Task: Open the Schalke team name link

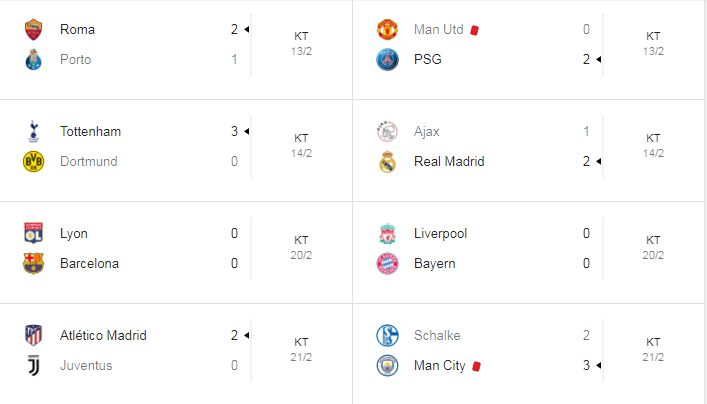Action: (x=437, y=335)
